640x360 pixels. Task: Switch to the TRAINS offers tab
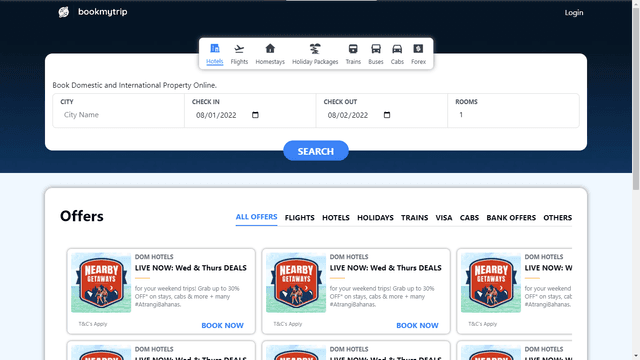[414, 218]
